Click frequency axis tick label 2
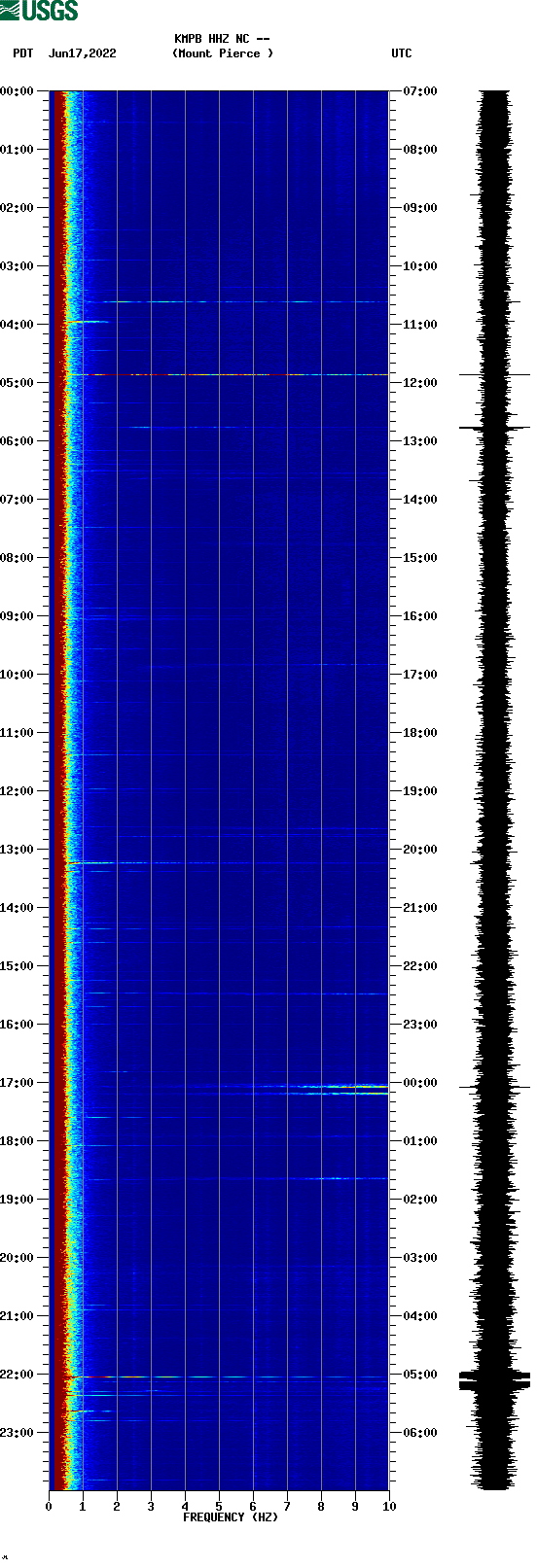This screenshot has height=1568, width=537. (117, 1507)
